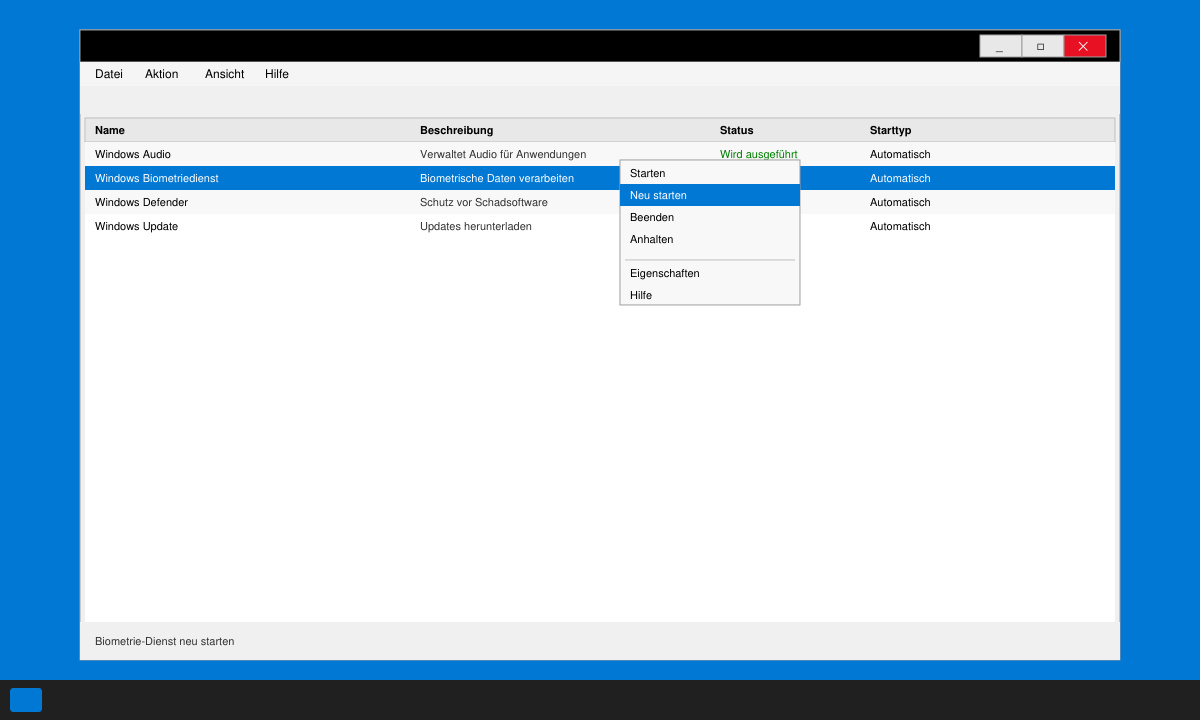Maximize the services window
1200x720 pixels.
pos(1042,46)
